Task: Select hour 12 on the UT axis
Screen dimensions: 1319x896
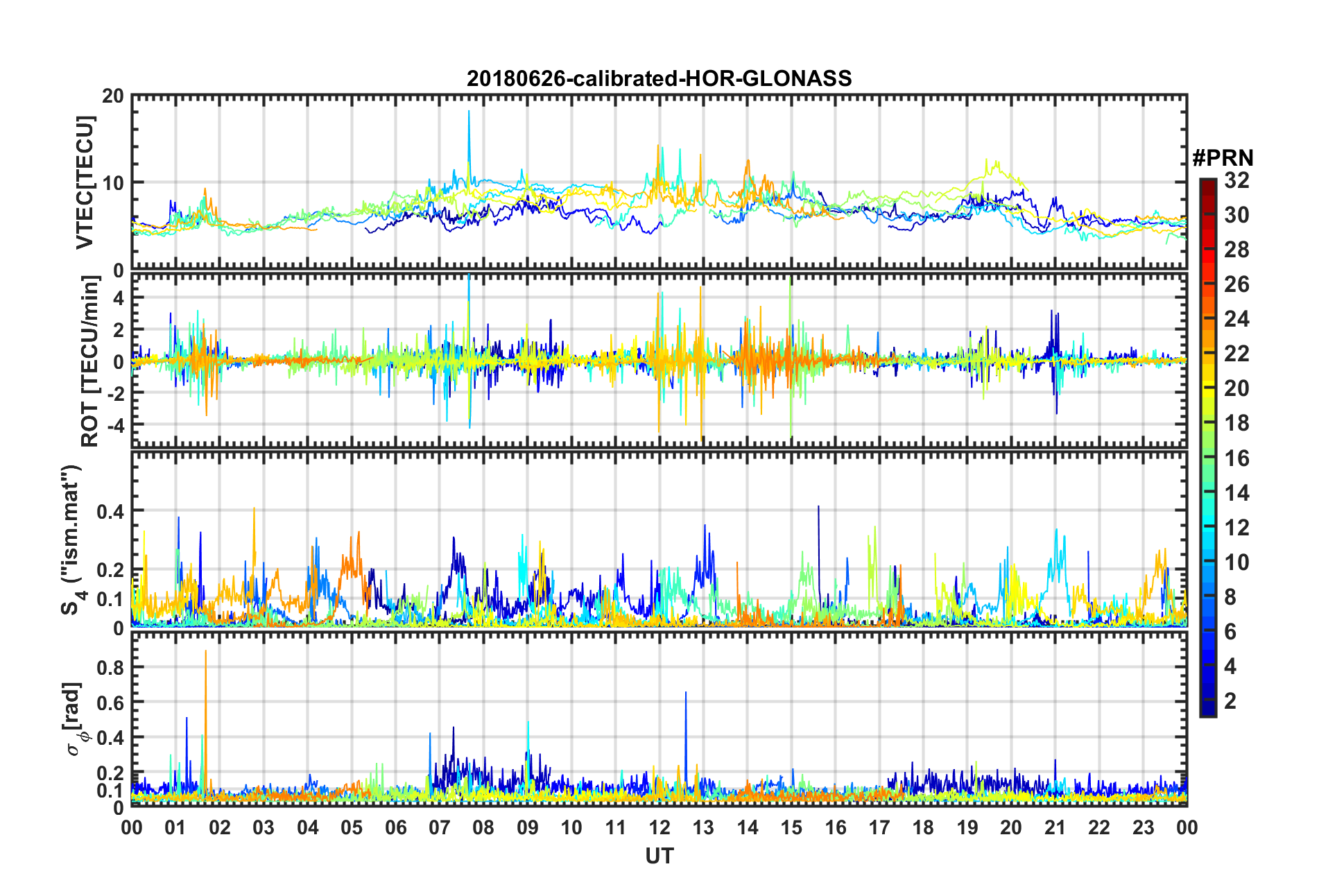Action: (x=659, y=828)
